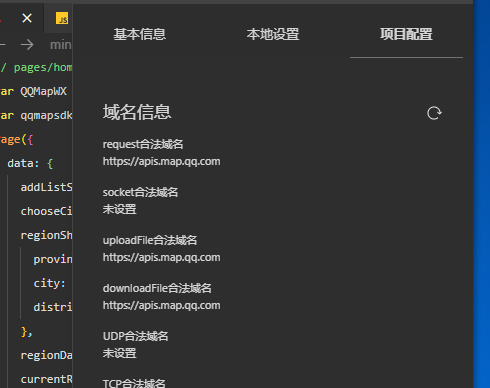Place cursor on the regionSh code line
490x388 pixels.
(x=47, y=235)
